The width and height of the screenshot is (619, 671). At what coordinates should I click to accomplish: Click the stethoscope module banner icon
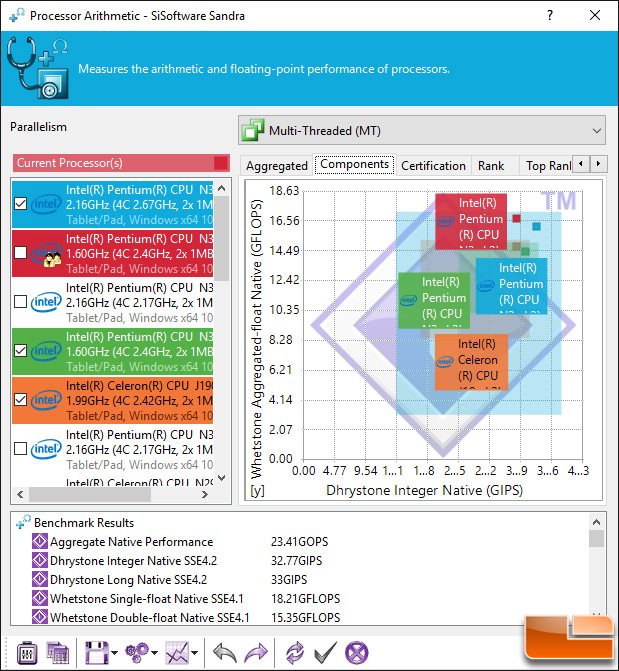pyautogui.click(x=38, y=68)
